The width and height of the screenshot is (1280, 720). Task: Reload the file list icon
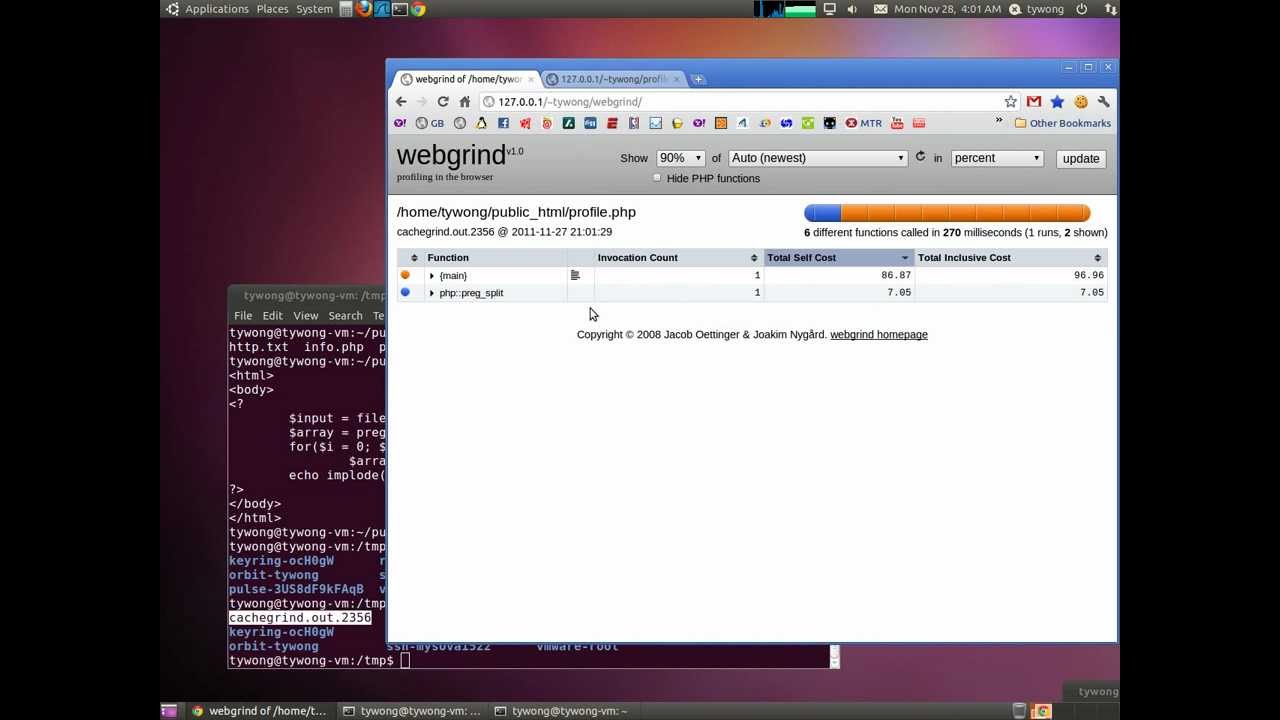[x=920, y=157]
